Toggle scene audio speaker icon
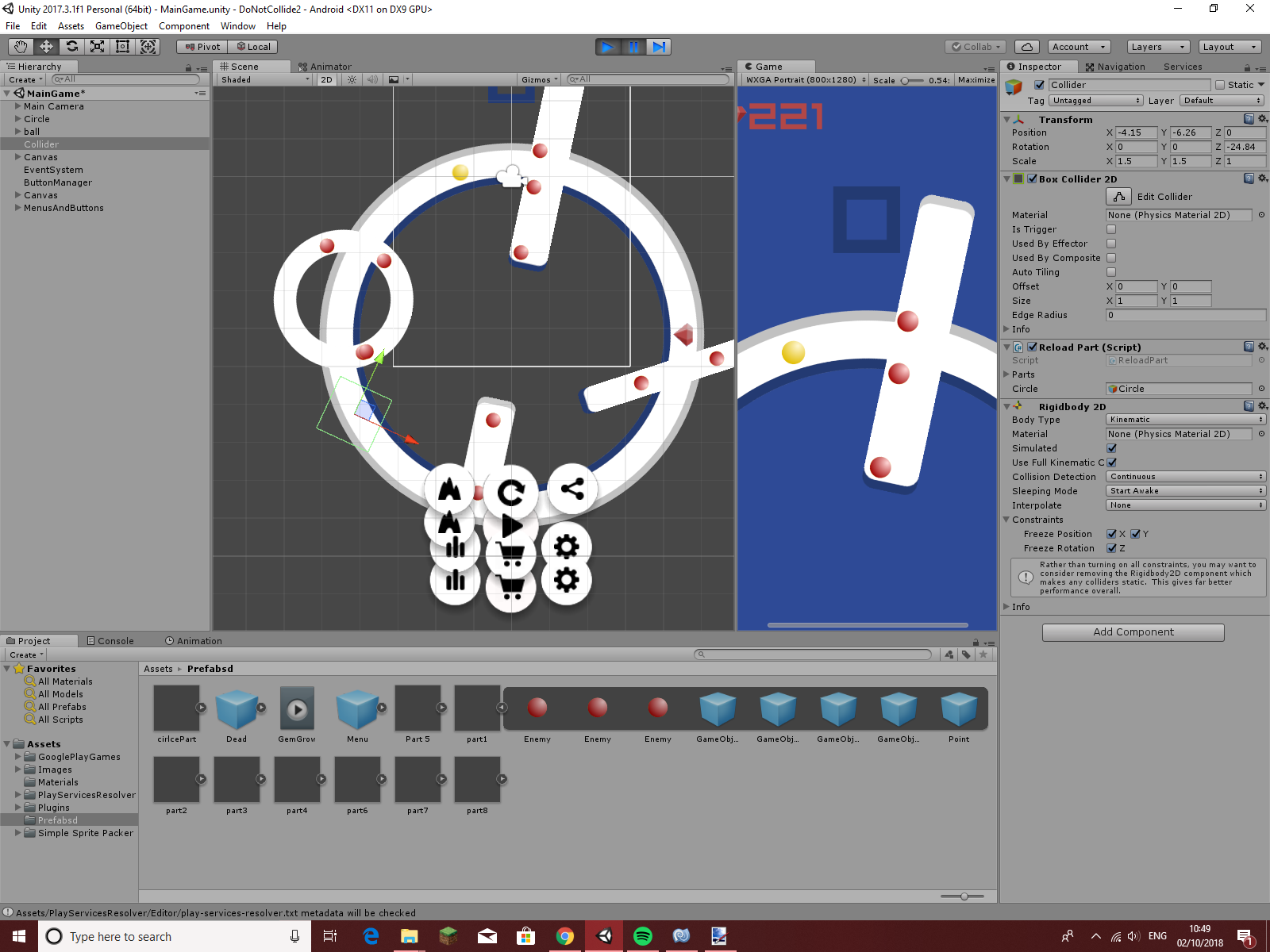1270x952 pixels. [x=372, y=79]
